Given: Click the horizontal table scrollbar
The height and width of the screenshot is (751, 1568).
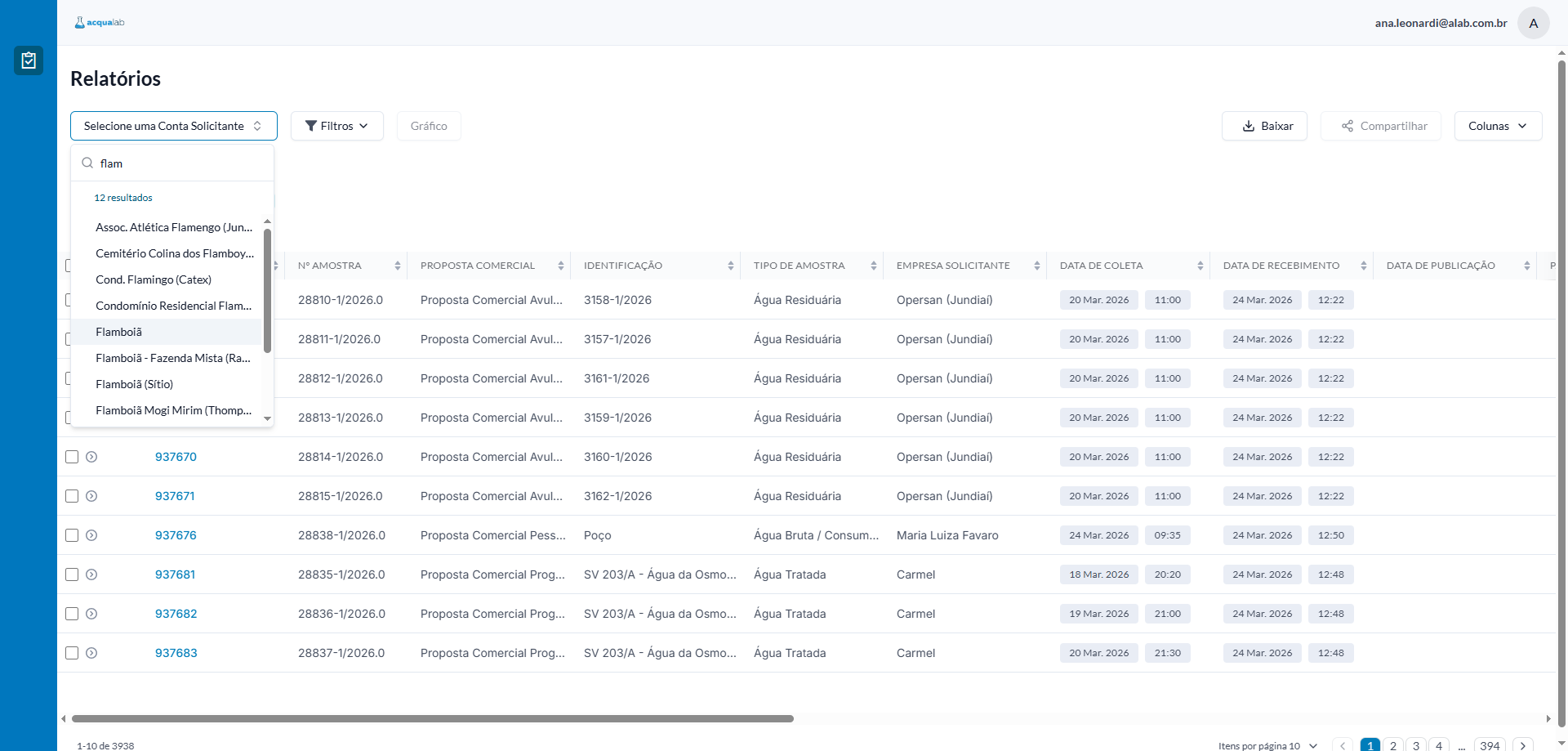Looking at the screenshot, I should click(433, 719).
